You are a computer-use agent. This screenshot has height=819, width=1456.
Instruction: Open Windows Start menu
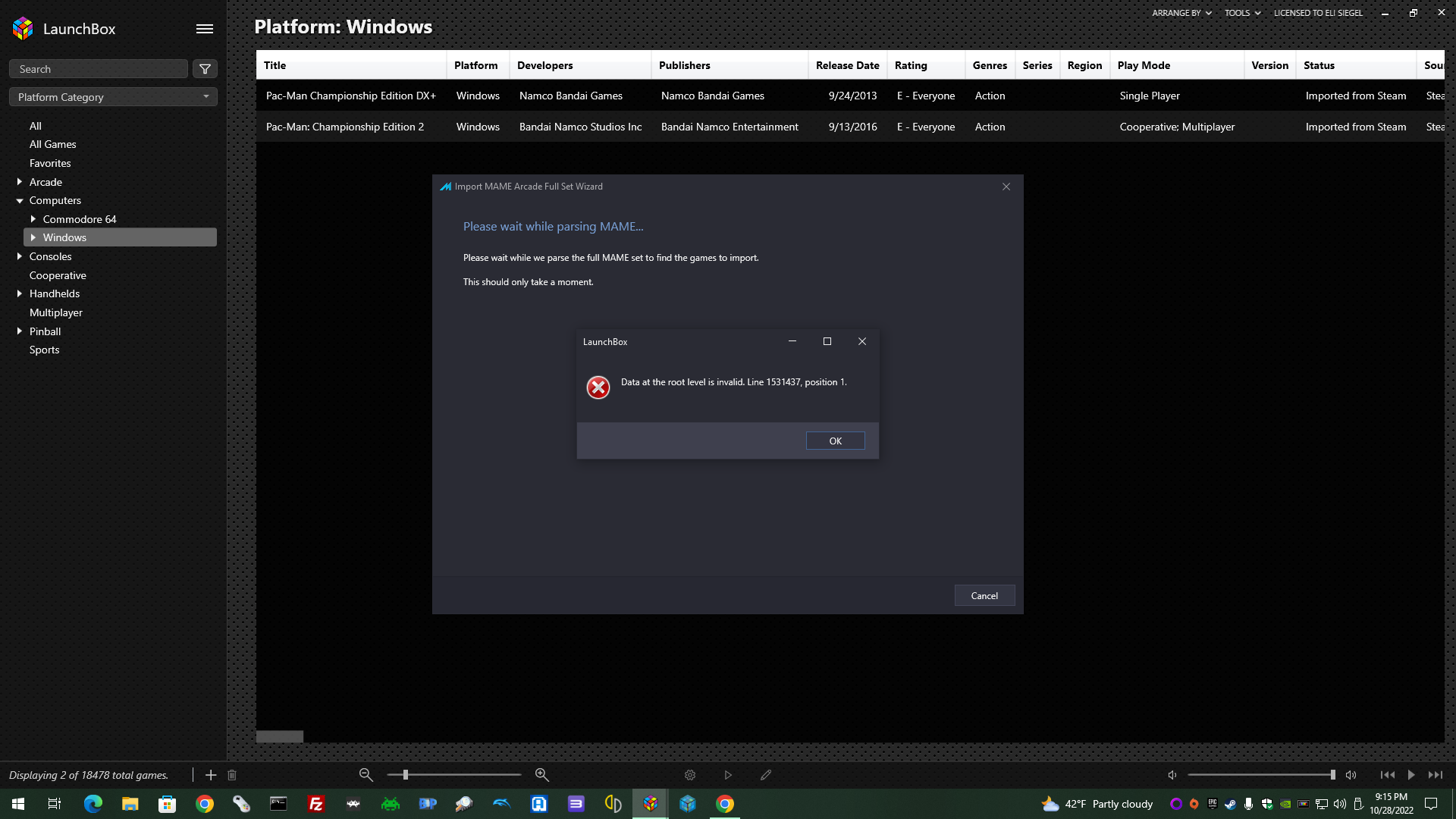18,804
